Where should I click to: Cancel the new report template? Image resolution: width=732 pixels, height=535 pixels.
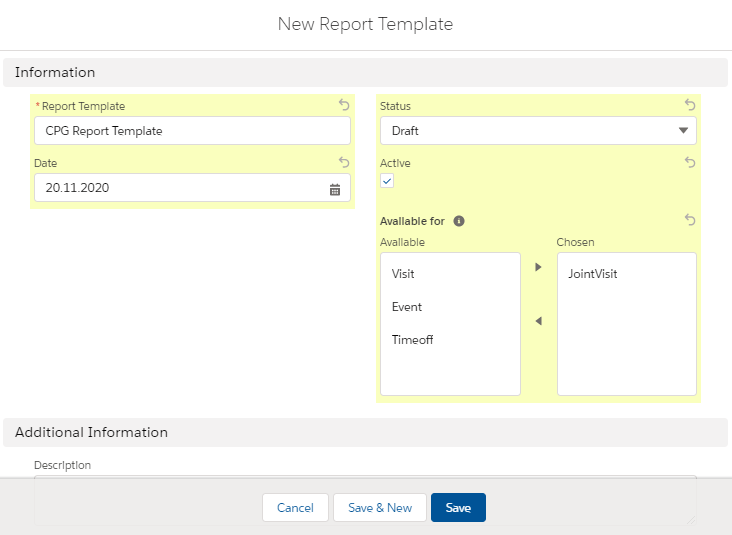tap(296, 507)
